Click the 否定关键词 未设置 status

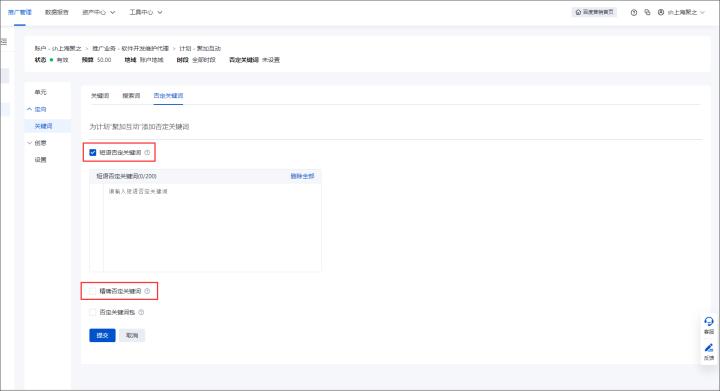tap(254, 60)
